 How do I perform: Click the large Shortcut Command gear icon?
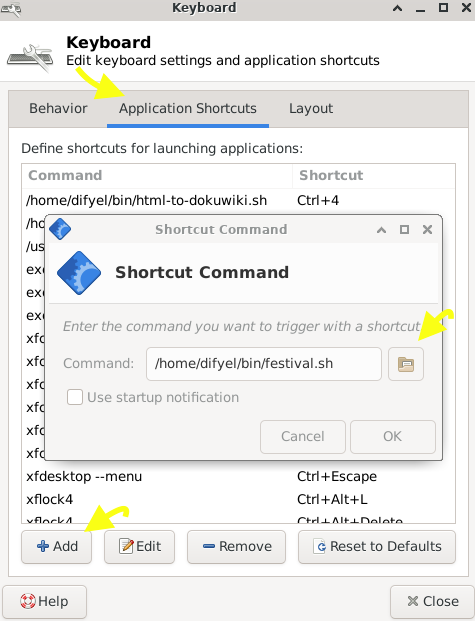point(79,273)
